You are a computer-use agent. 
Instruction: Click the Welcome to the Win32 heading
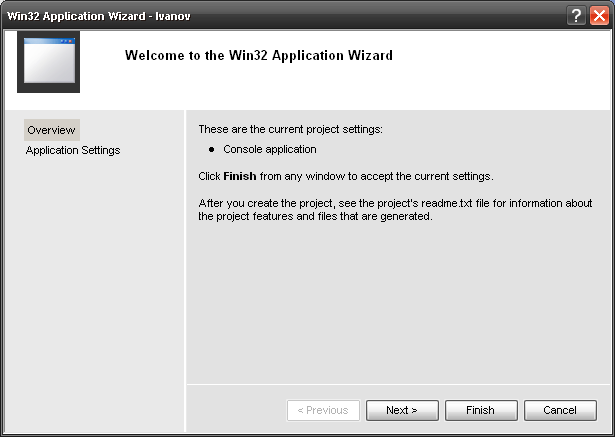(259, 55)
